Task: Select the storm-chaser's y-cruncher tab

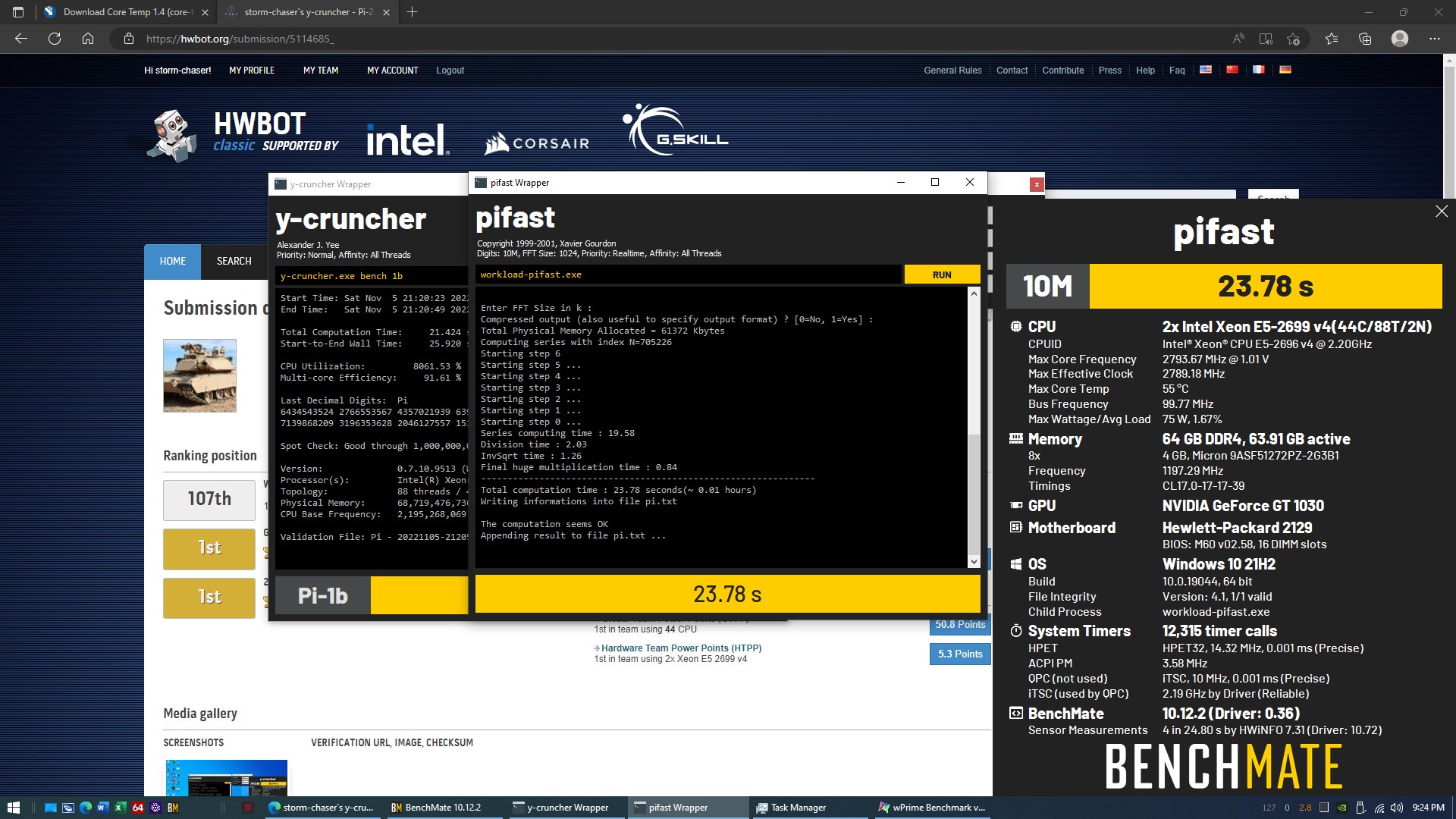Action: click(307, 12)
